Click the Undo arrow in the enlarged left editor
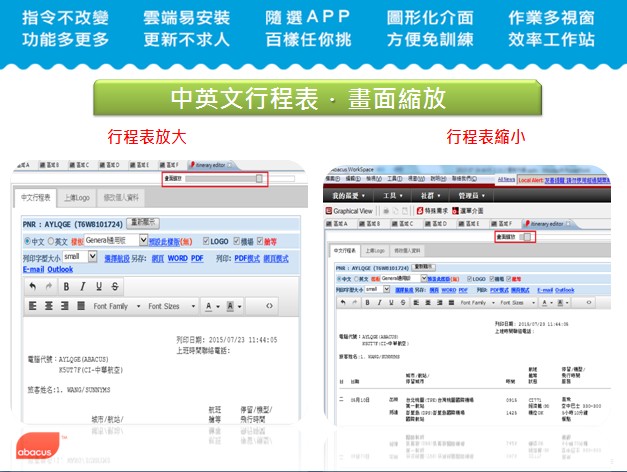Image resolution: width=627 pixels, height=472 pixels. 34,286
